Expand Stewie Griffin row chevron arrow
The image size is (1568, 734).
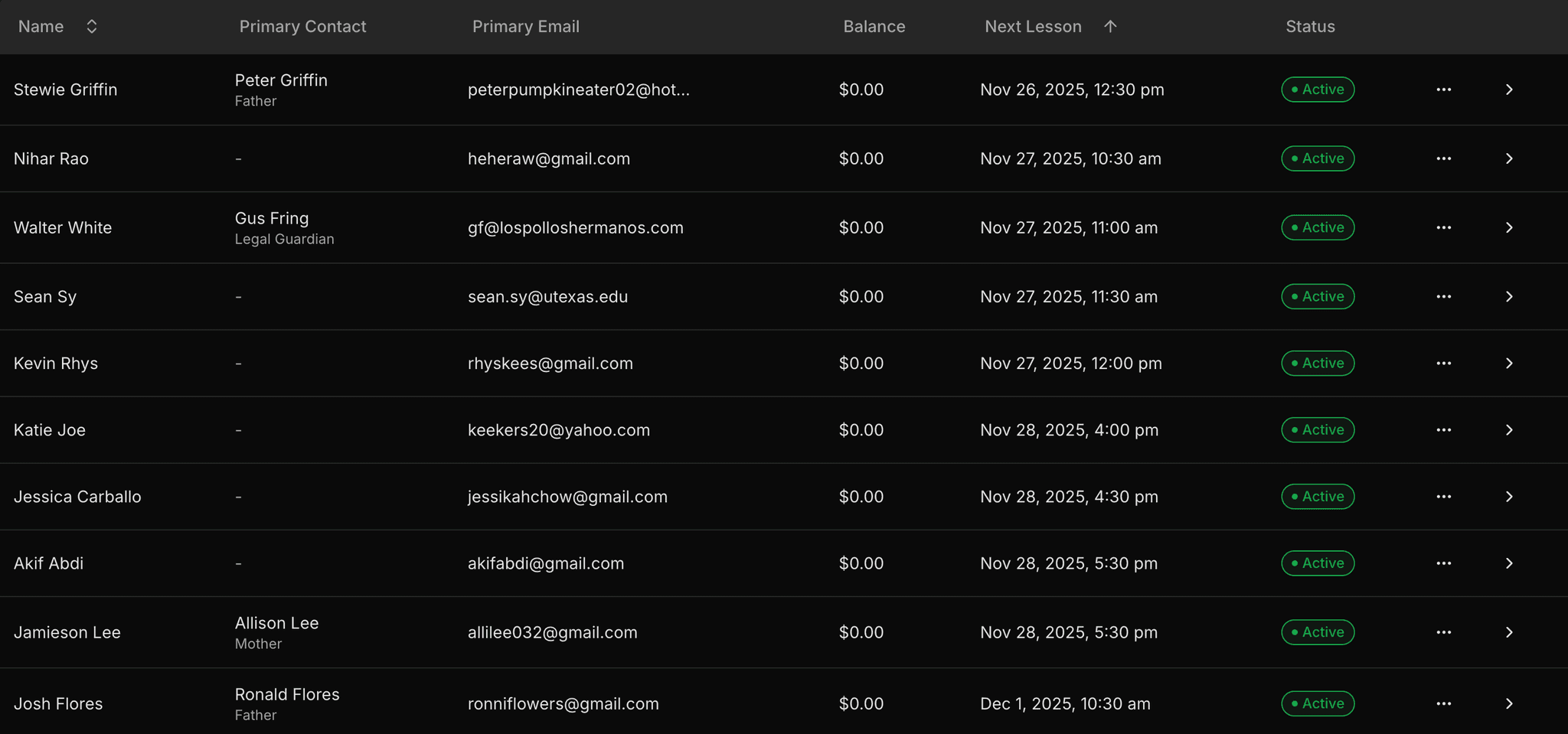click(1509, 90)
